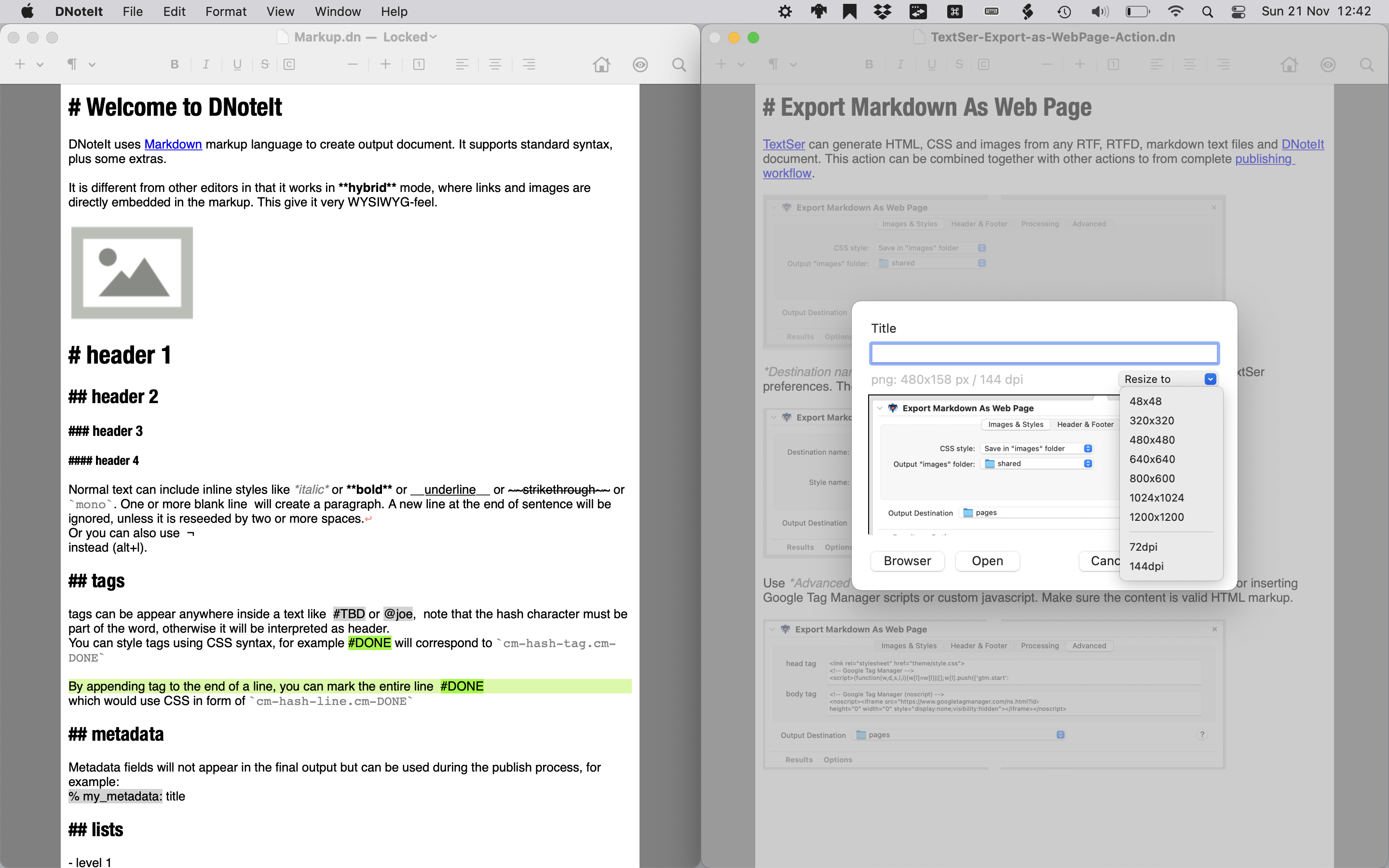Click Home icon in TextSer window toolbar
Image resolution: width=1389 pixels, height=868 pixels.
pos(1289,64)
